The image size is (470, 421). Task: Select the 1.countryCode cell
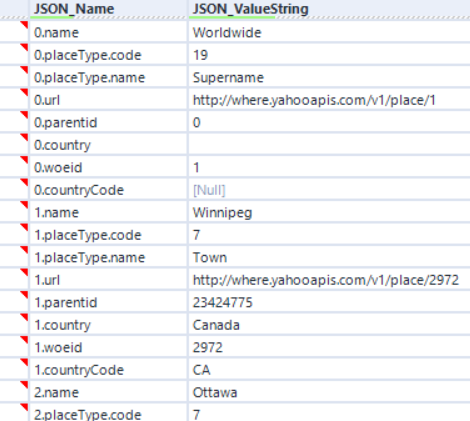point(108,370)
